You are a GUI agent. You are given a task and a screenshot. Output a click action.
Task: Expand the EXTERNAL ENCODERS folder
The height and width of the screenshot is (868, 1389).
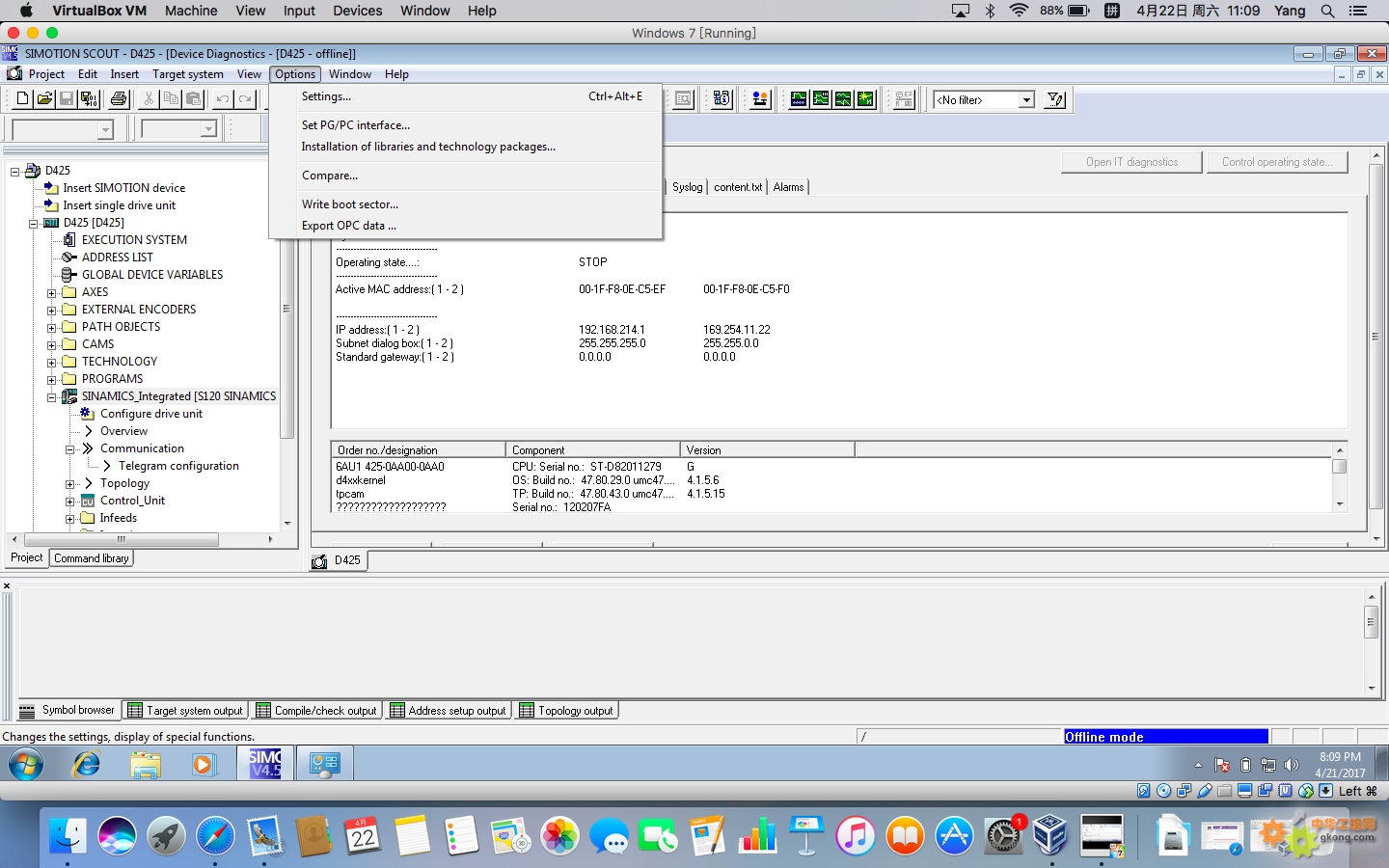[52, 310]
